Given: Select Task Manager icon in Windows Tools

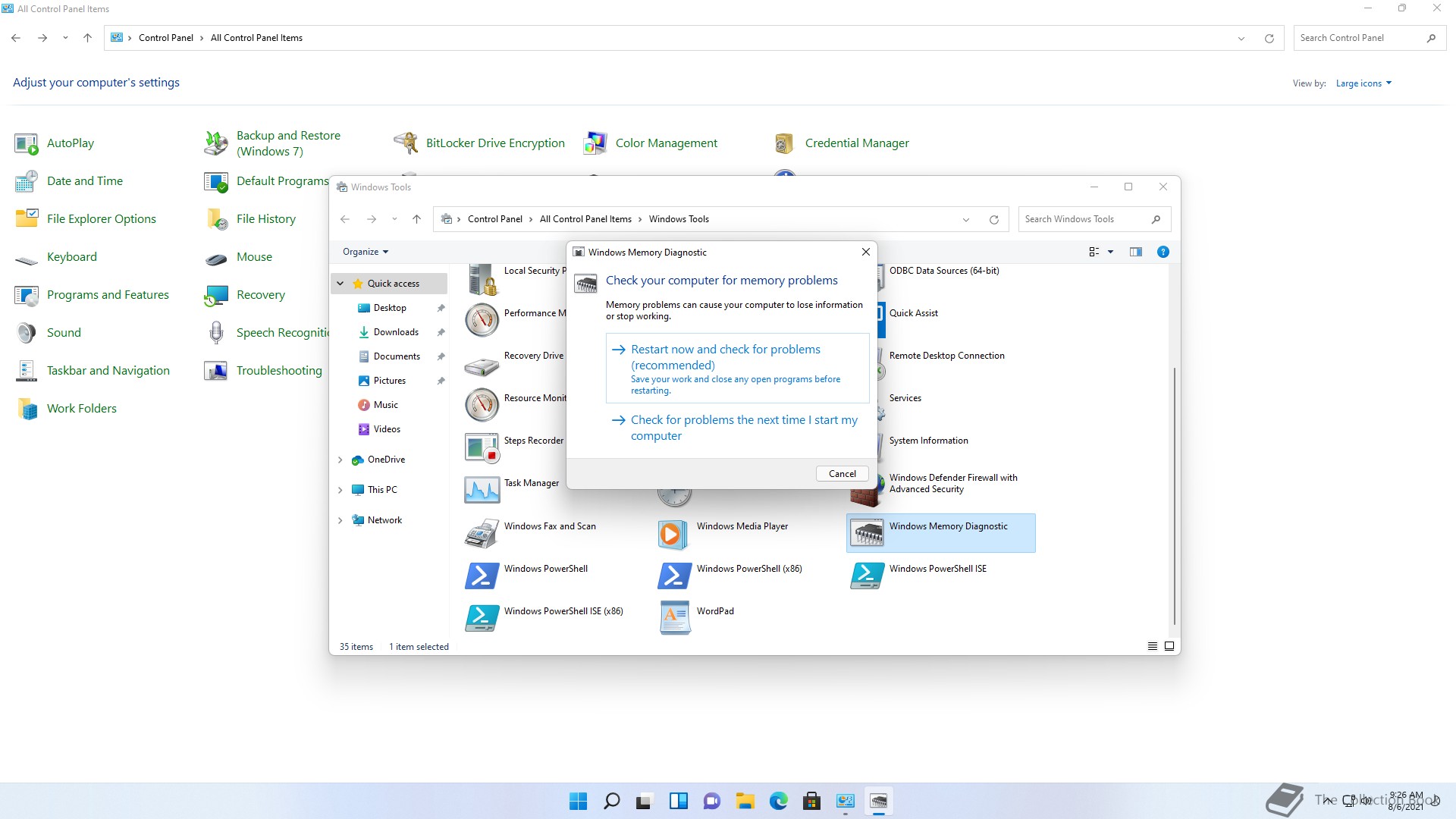Looking at the screenshot, I should tap(482, 490).
